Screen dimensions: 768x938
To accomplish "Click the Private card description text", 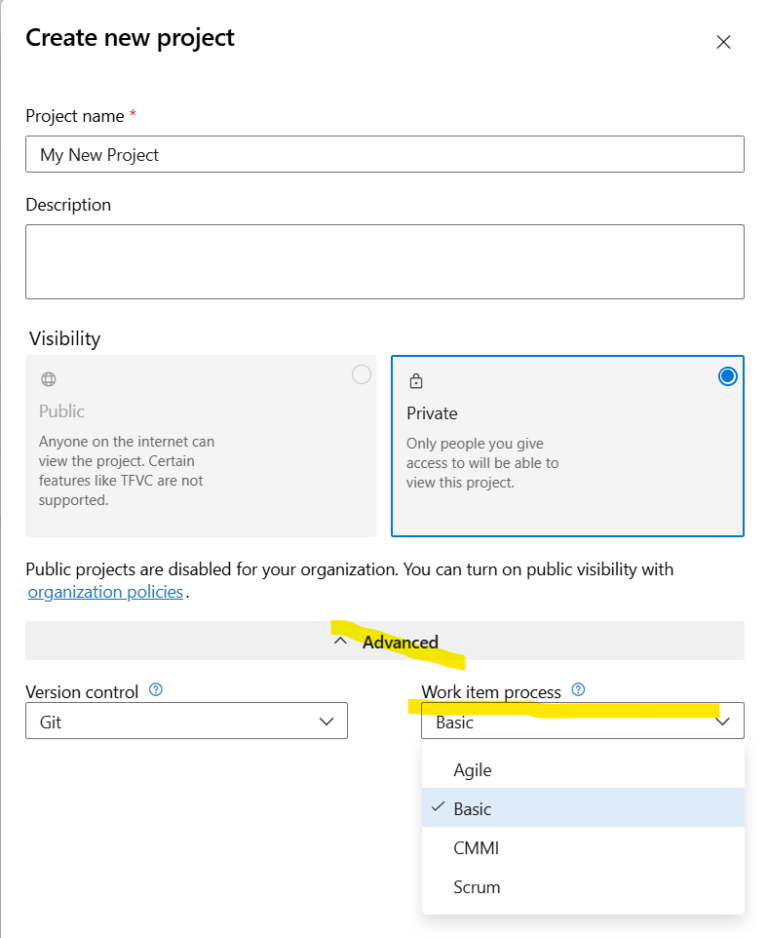I will pos(482,463).
